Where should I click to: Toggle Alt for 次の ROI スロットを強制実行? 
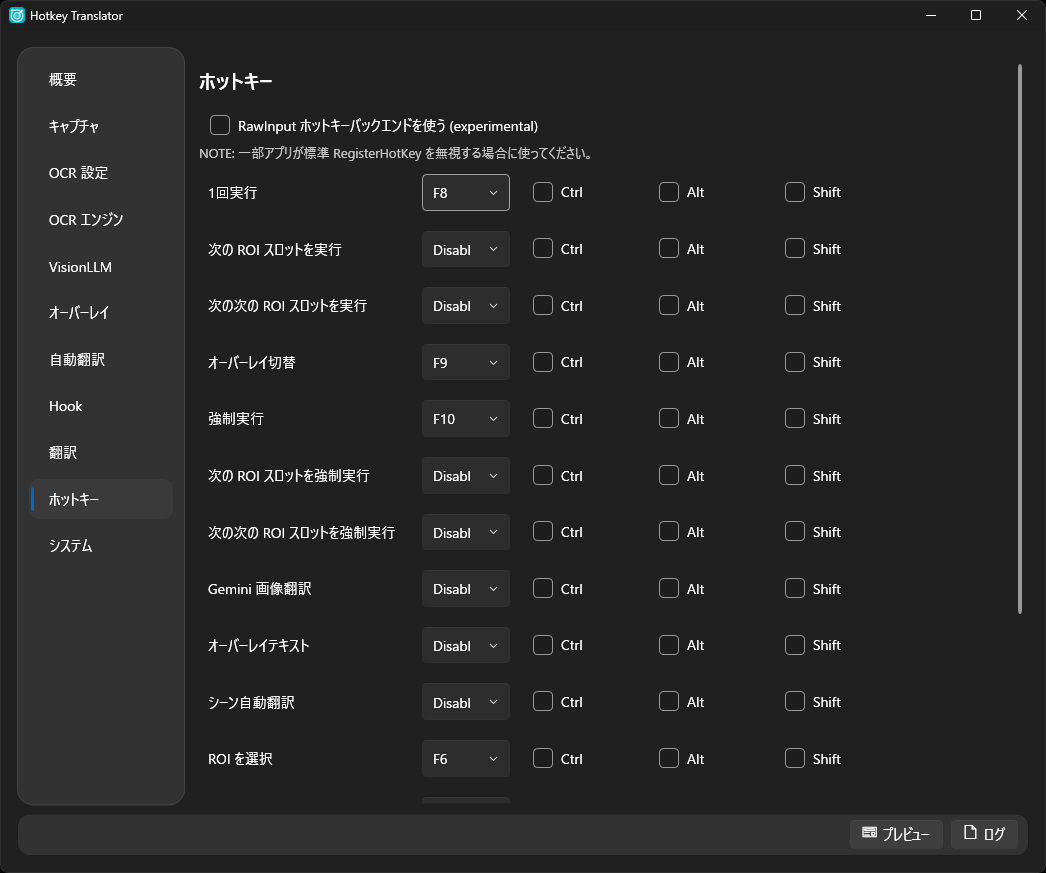point(668,476)
